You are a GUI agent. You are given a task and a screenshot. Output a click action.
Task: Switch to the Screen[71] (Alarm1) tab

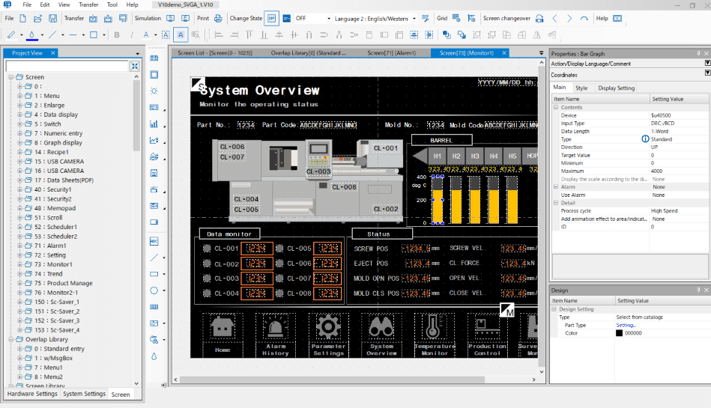click(391, 53)
